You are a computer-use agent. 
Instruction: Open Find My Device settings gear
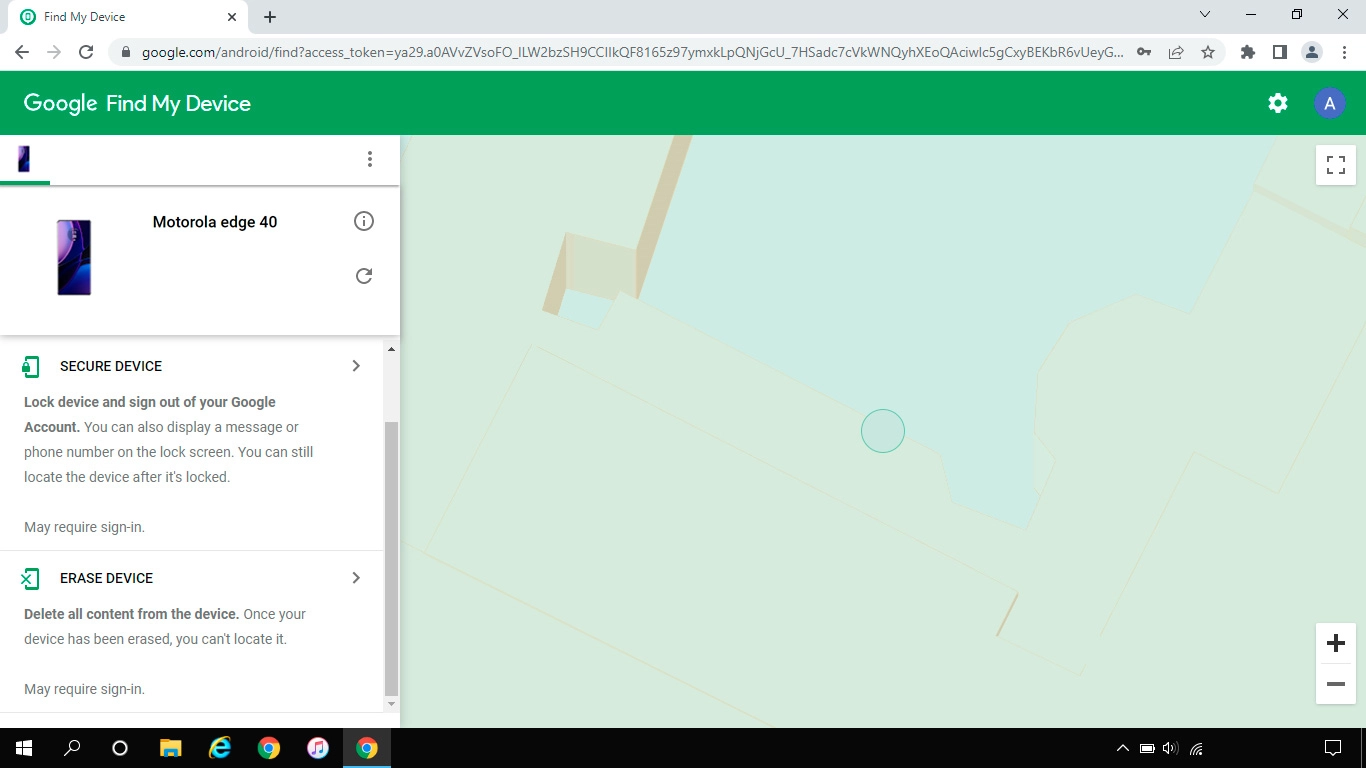tap(1277, 103)
